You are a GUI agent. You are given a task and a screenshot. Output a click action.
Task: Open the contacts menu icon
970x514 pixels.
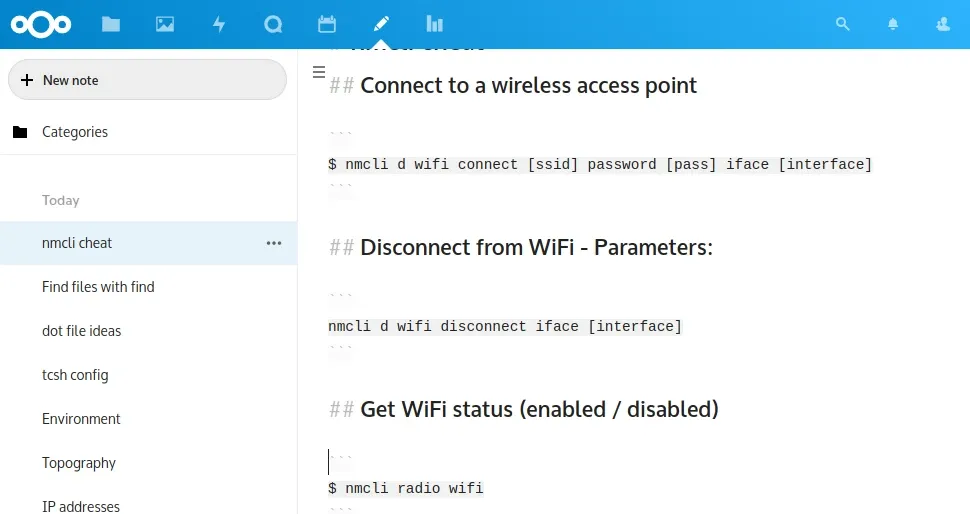(x=942, y=24)
